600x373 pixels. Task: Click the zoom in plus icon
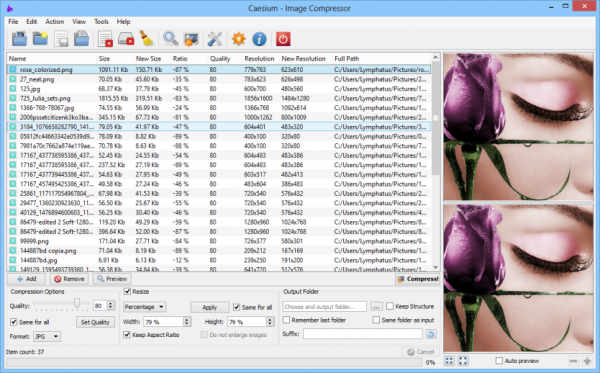[587, 361]
